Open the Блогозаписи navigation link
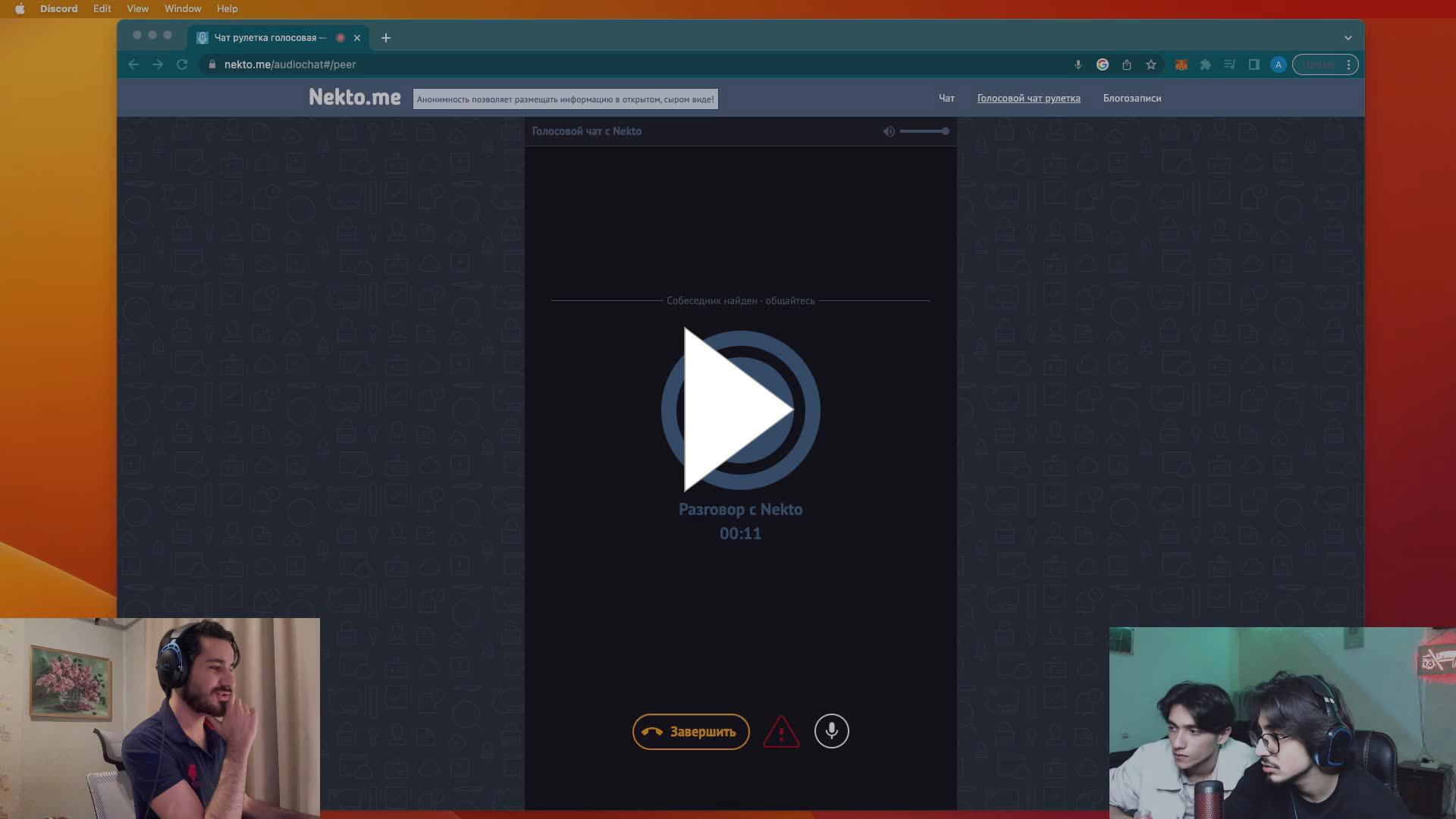1456x819 pixels. pyautogui.click(x=1131, y=99)
